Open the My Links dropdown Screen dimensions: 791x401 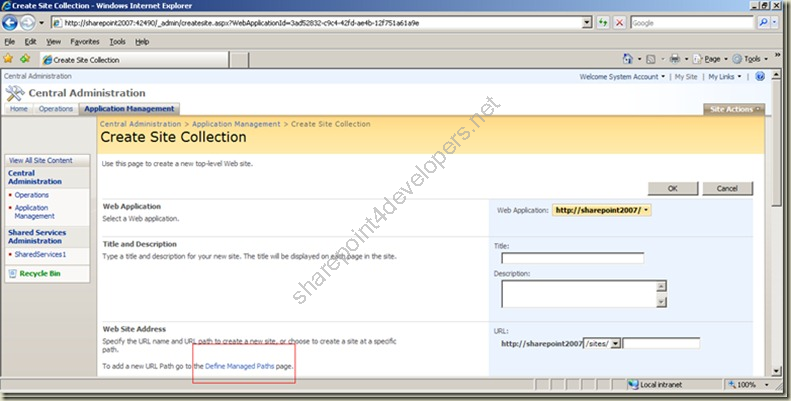click(x=725, y=77)
